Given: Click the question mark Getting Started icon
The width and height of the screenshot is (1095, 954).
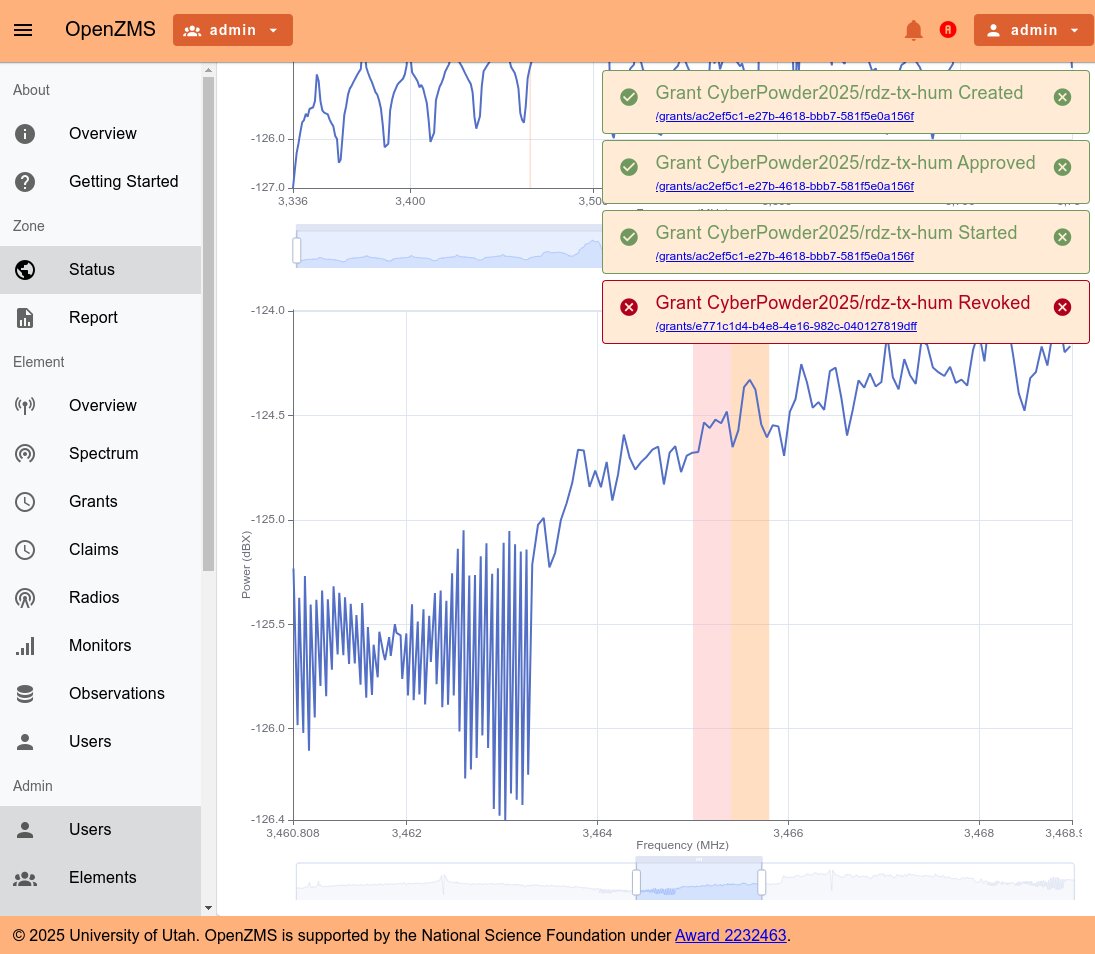Looking at the screenshot, I should point(25,182).
